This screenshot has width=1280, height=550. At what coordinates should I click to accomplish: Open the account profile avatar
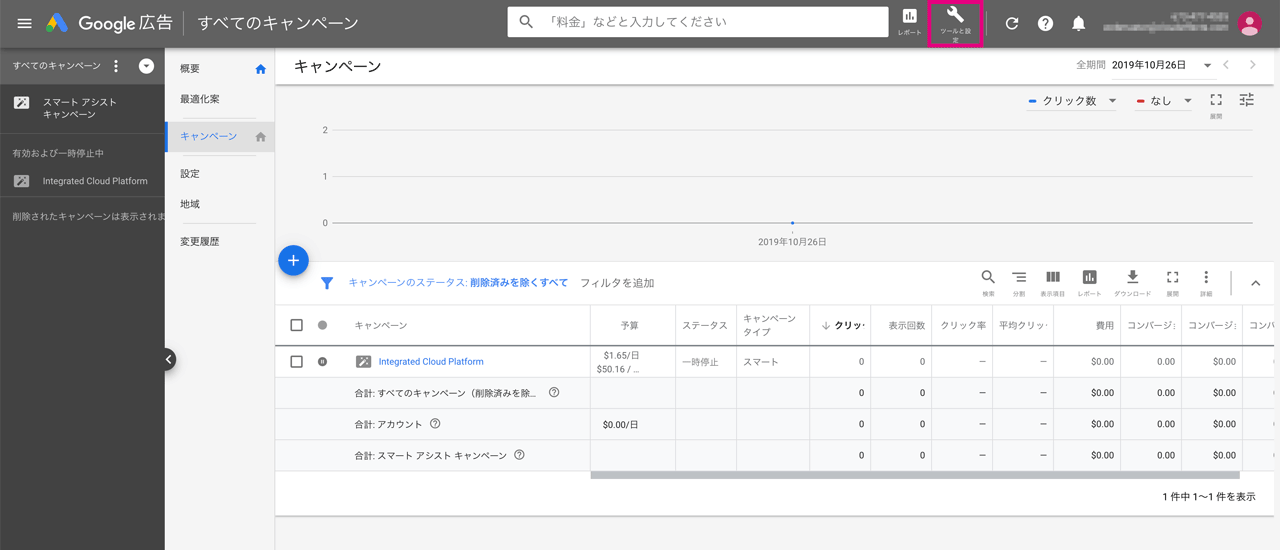[1249, 23]
